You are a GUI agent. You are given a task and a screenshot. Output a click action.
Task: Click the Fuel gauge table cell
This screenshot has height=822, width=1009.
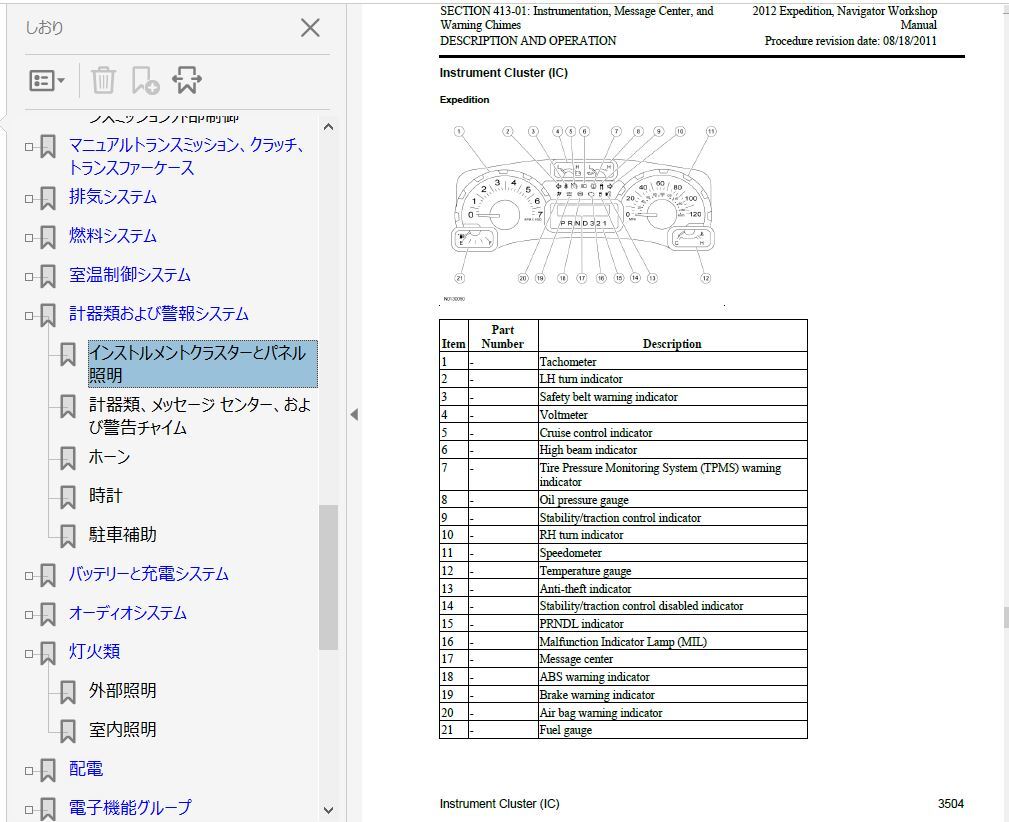click(672, 729)
